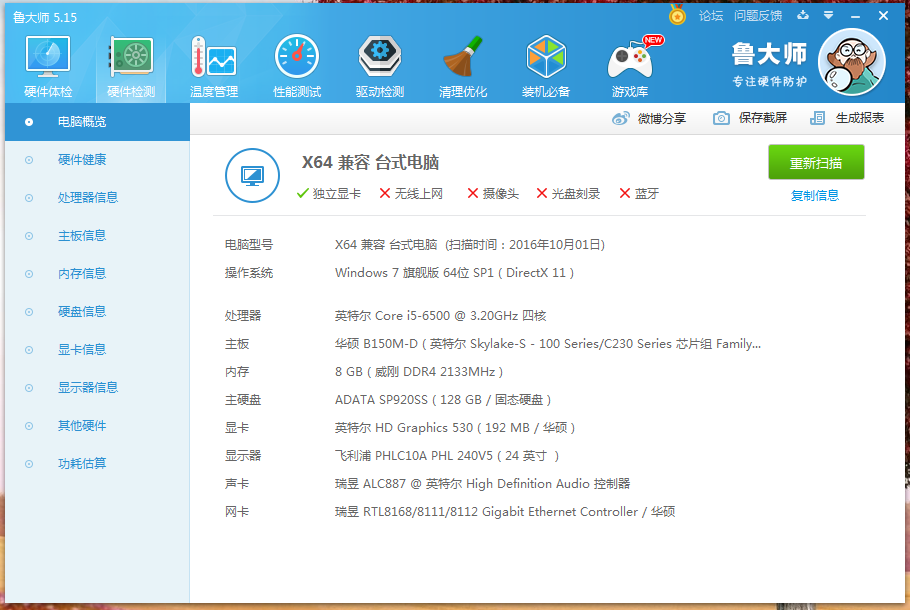Screen dimensions: 910x610
Task: Click the 瑞昱 RTL8168 network card value
Action: pyautogui.click(x=505, y=512)
